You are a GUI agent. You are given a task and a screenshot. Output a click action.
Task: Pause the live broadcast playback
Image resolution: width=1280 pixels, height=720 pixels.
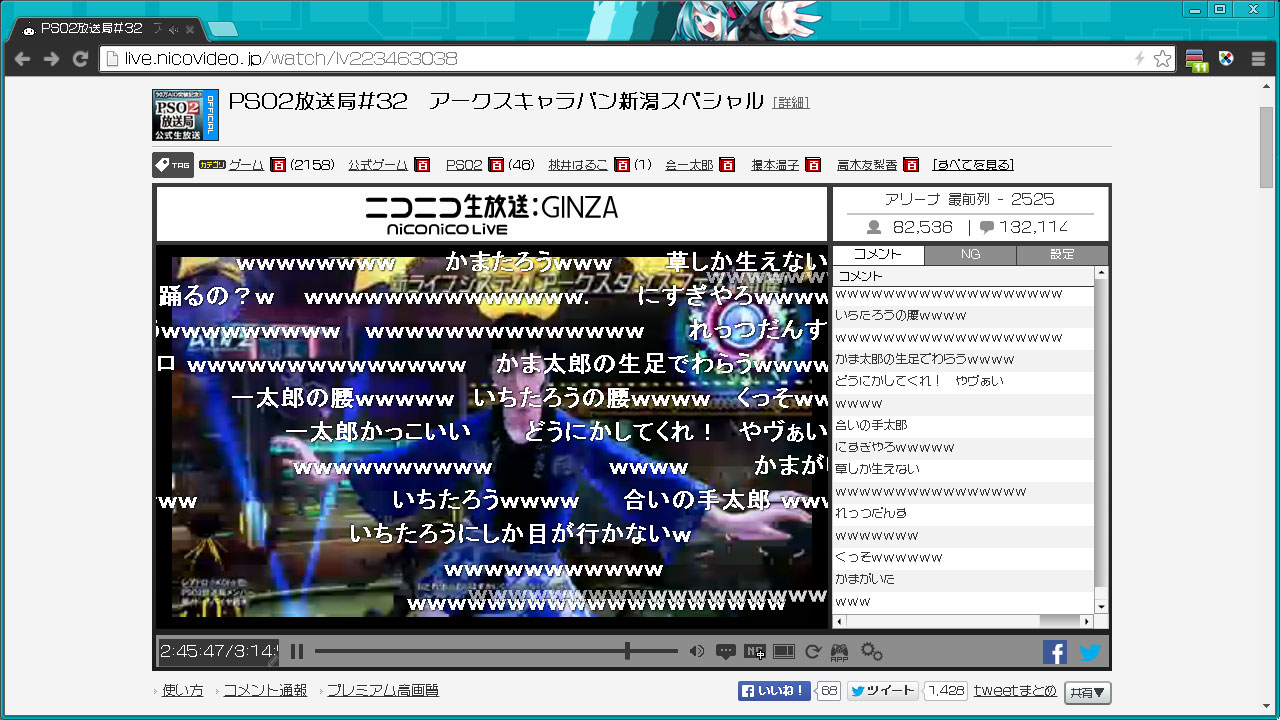tap(297, 652)
